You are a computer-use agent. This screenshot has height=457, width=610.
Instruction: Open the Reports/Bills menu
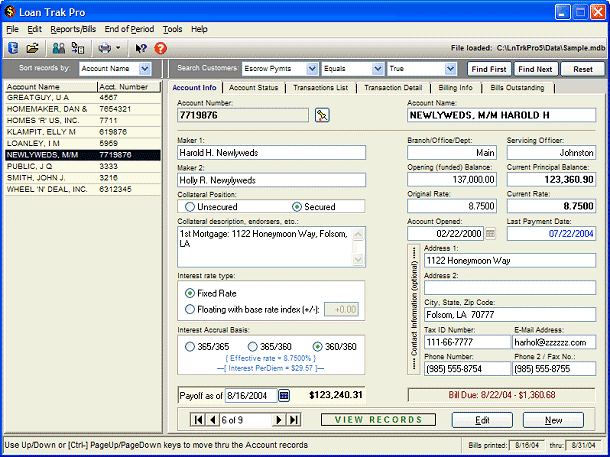coord(73,29)
